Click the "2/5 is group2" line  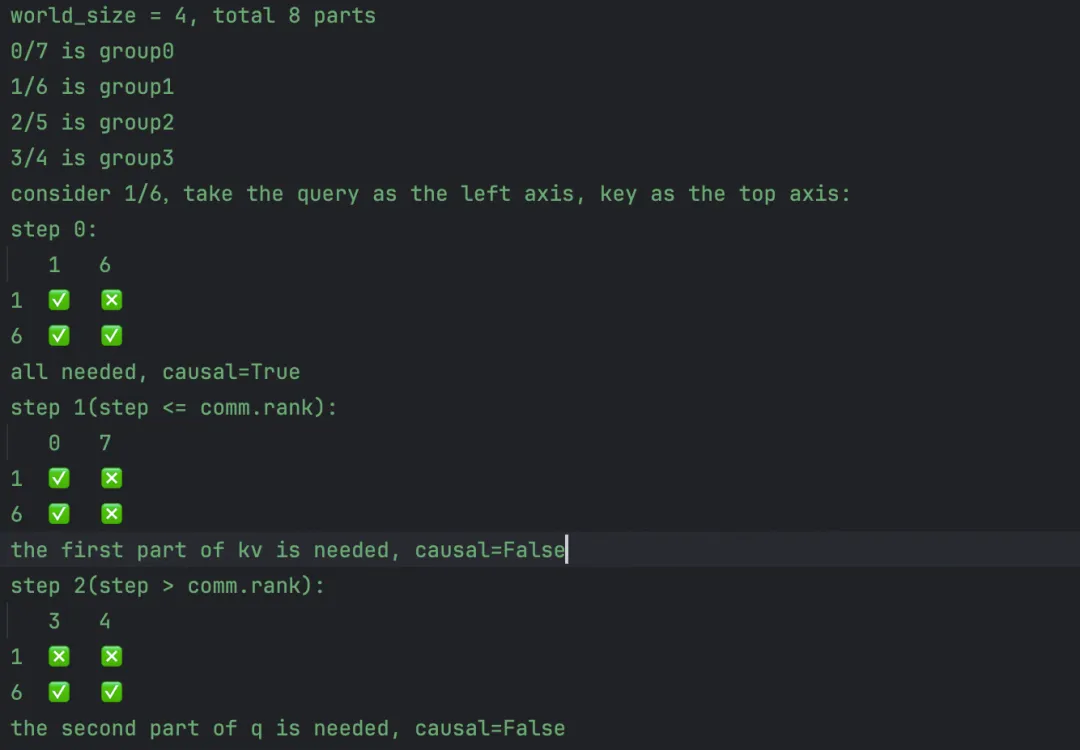92,123
